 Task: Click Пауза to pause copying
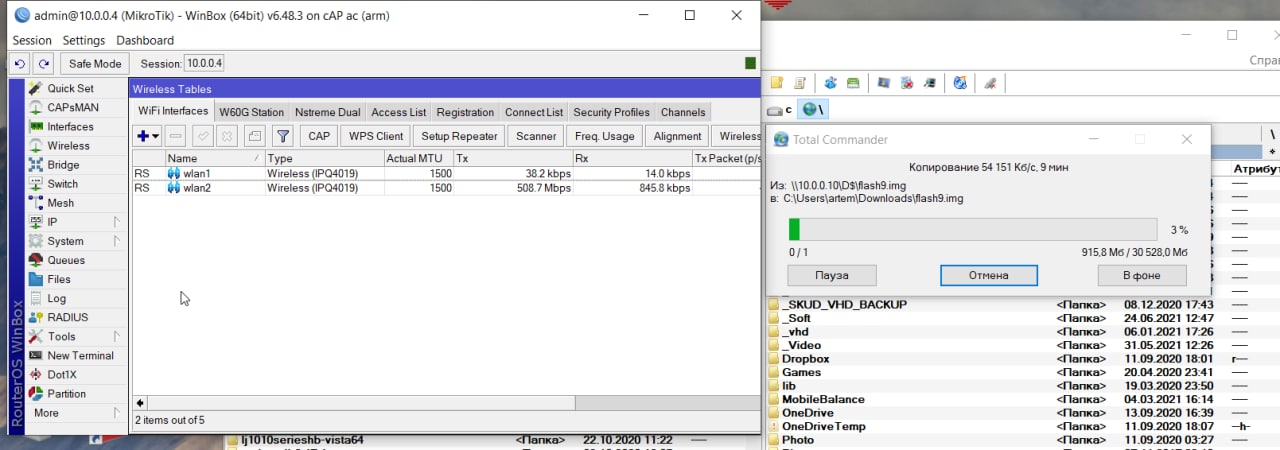pyautogui.click(x=832, y=275)
